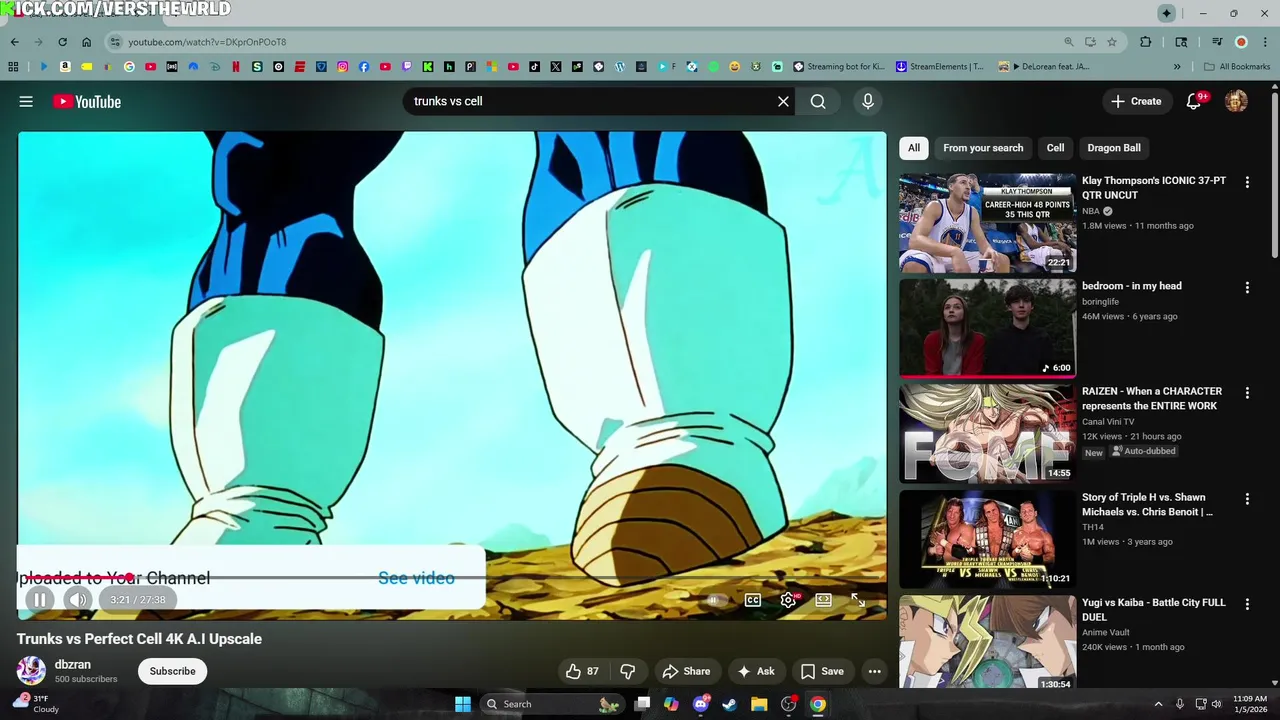Open File Explorer from the taskbar

point(759,704)
